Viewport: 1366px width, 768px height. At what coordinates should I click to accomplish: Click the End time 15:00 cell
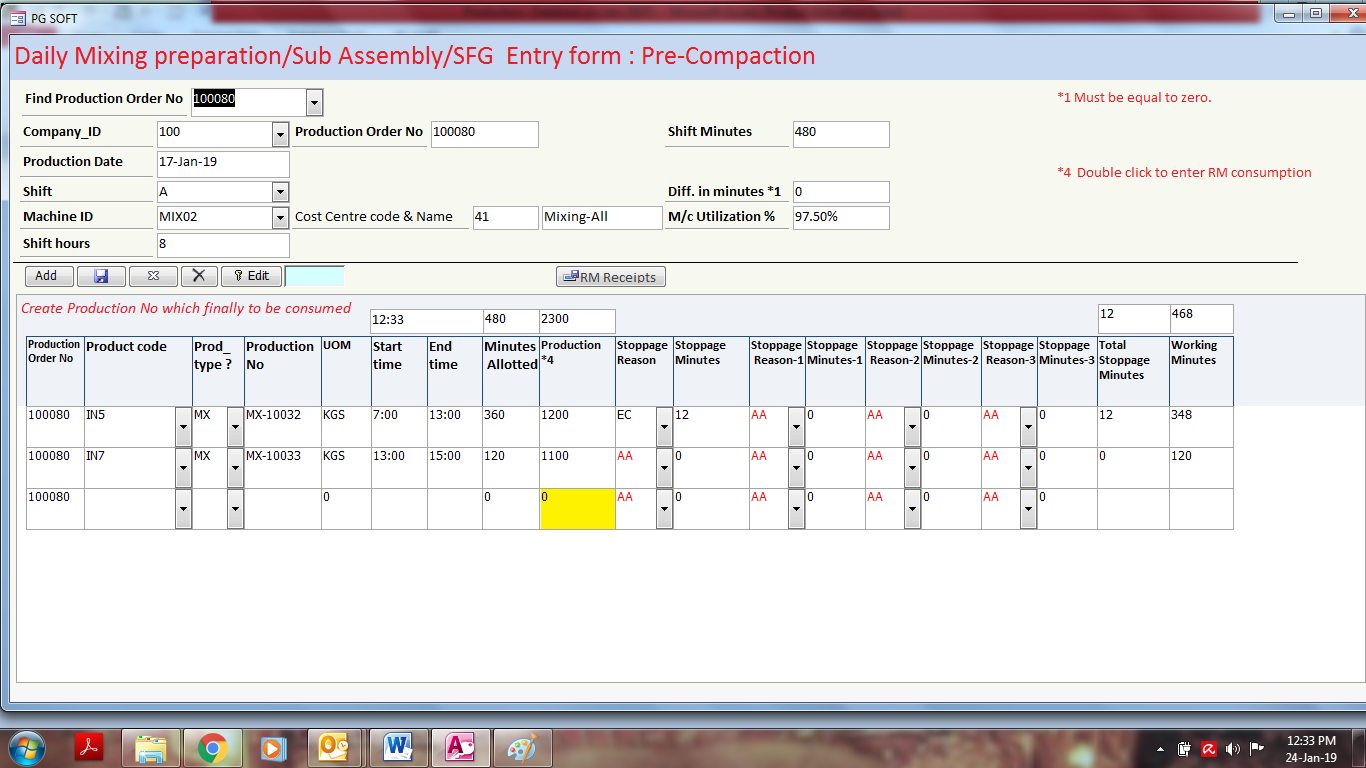pyautogui.click(x=454, y=468)
